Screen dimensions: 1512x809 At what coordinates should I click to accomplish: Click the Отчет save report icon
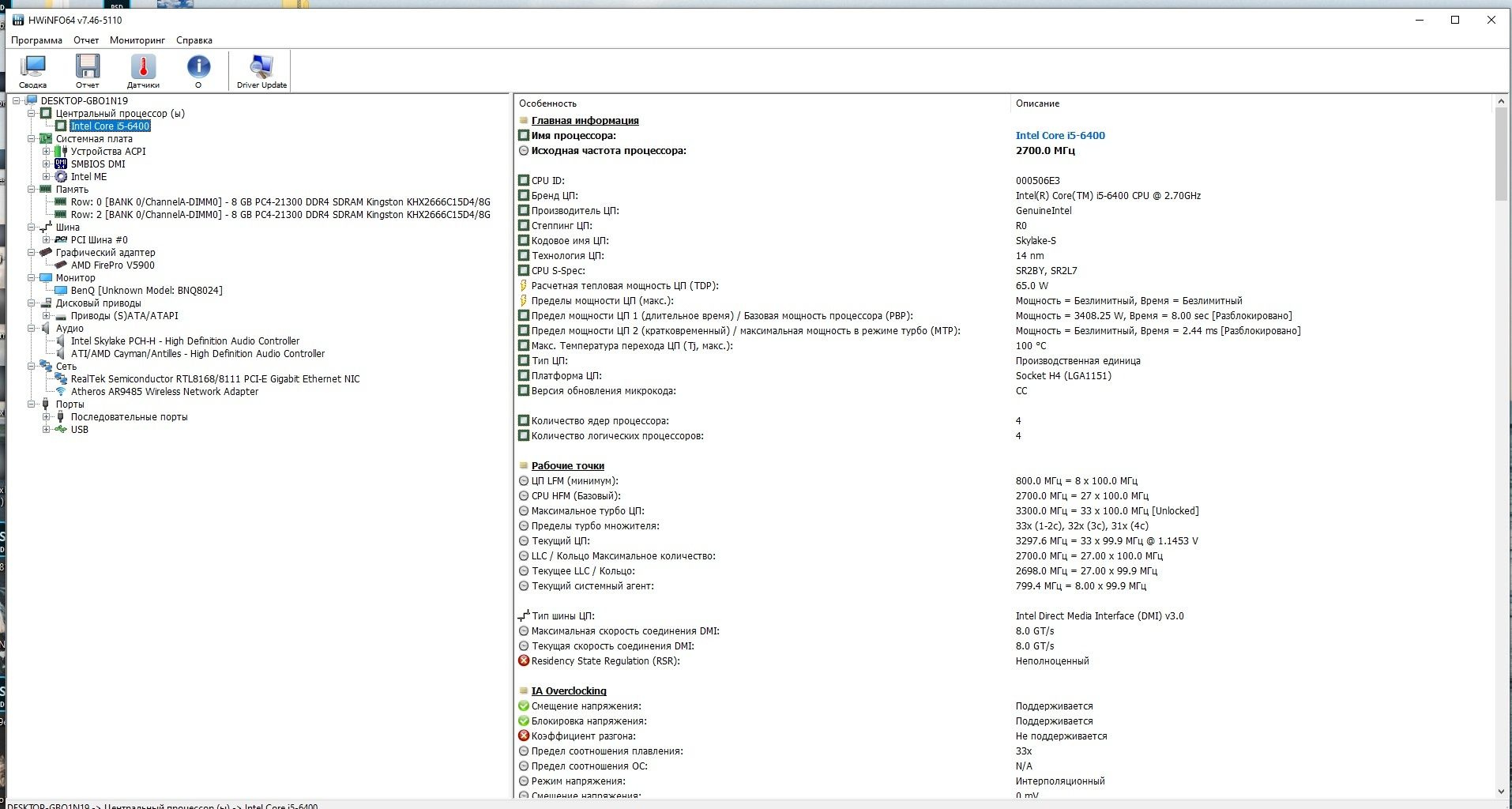click(x=88, y=71)
